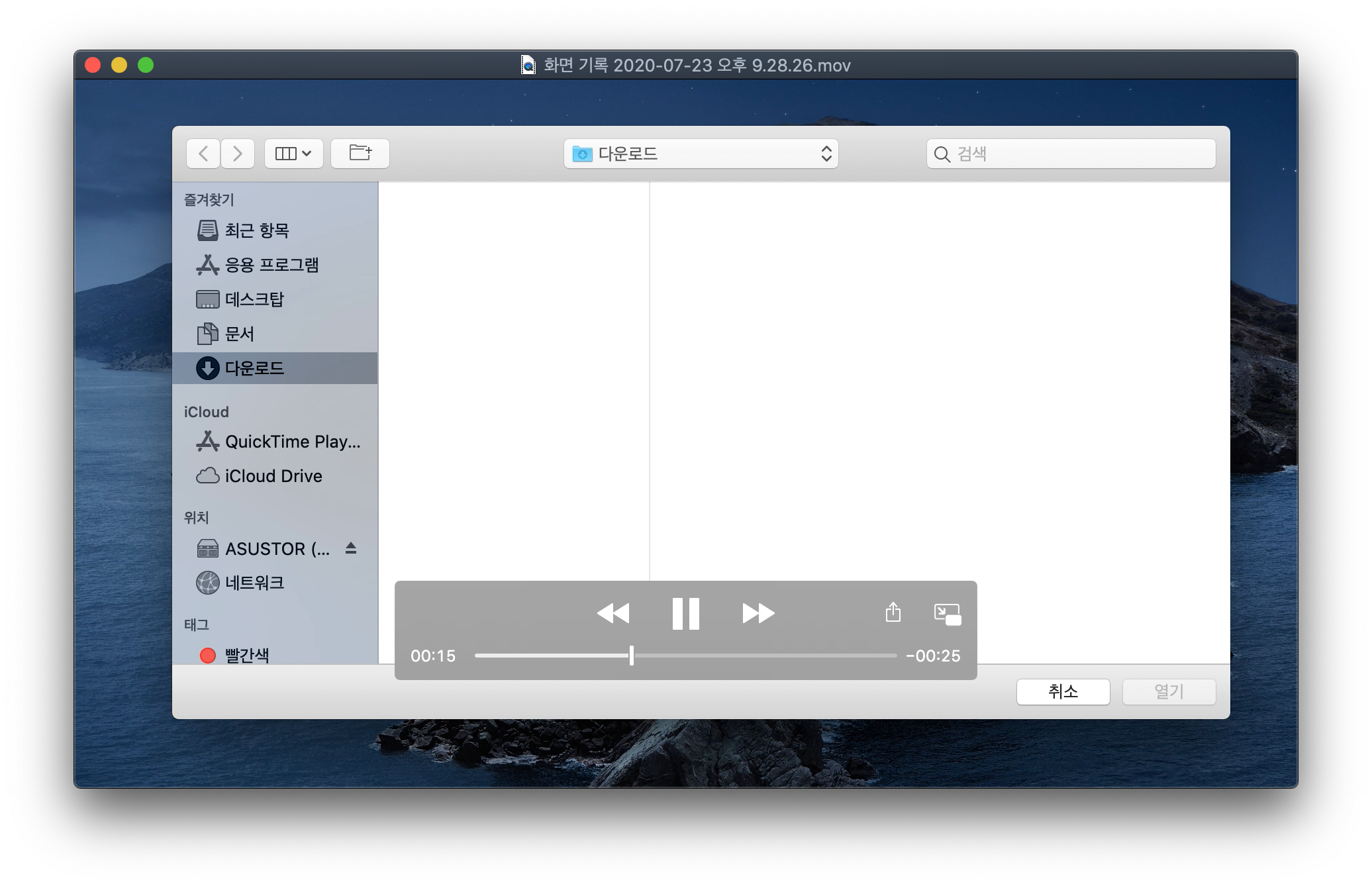Select the 빨간색 red tag
1372x886 pixels.
246,655
